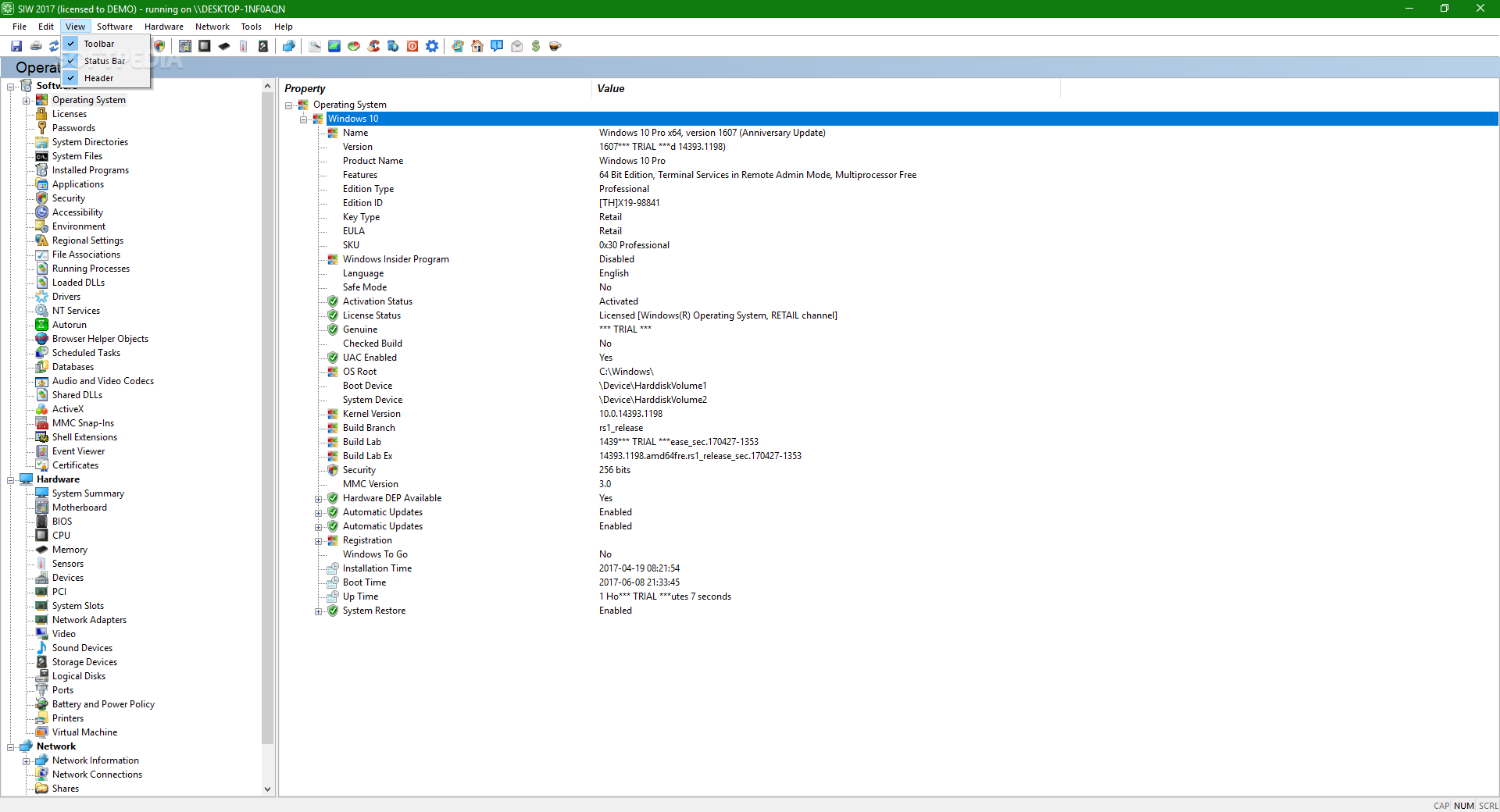Click the Value column header
Screen dimensions: 1500x812
point(827,89)
